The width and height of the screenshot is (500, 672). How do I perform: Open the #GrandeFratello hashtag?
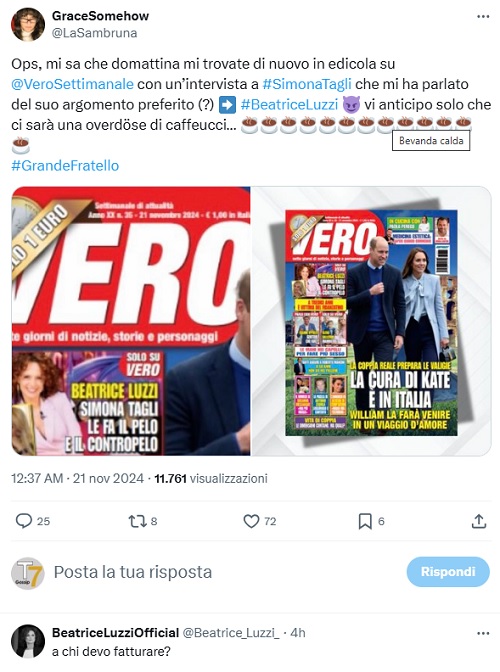coord(65,165)
